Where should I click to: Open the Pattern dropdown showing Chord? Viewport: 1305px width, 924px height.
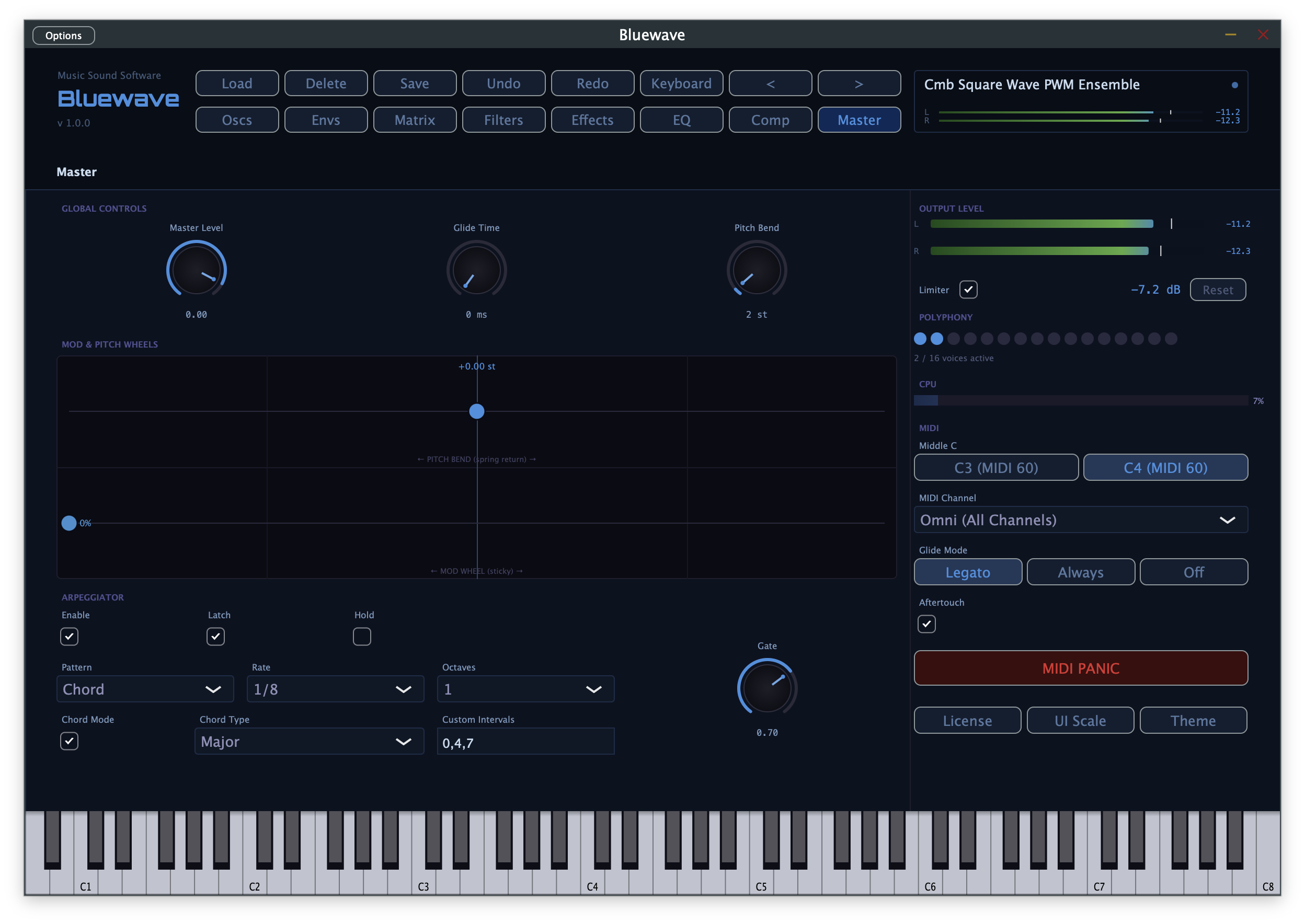(x=145, y=689)
